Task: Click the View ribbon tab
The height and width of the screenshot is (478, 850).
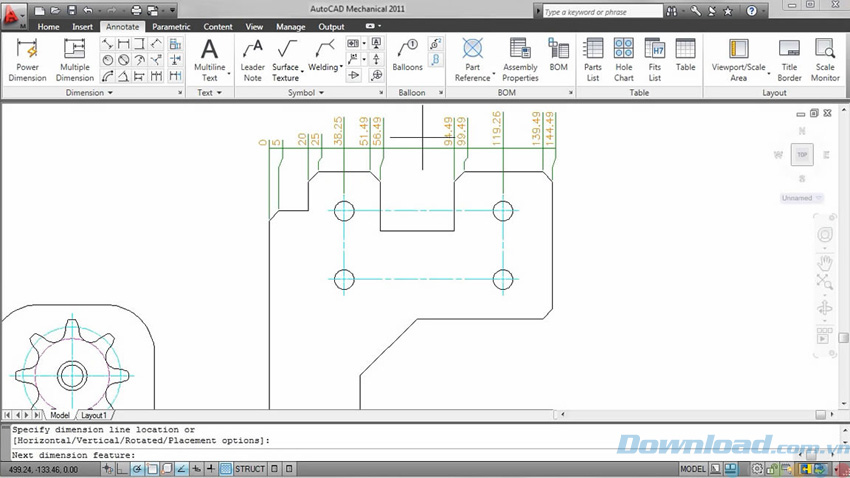Action: [x=254, y=27]
